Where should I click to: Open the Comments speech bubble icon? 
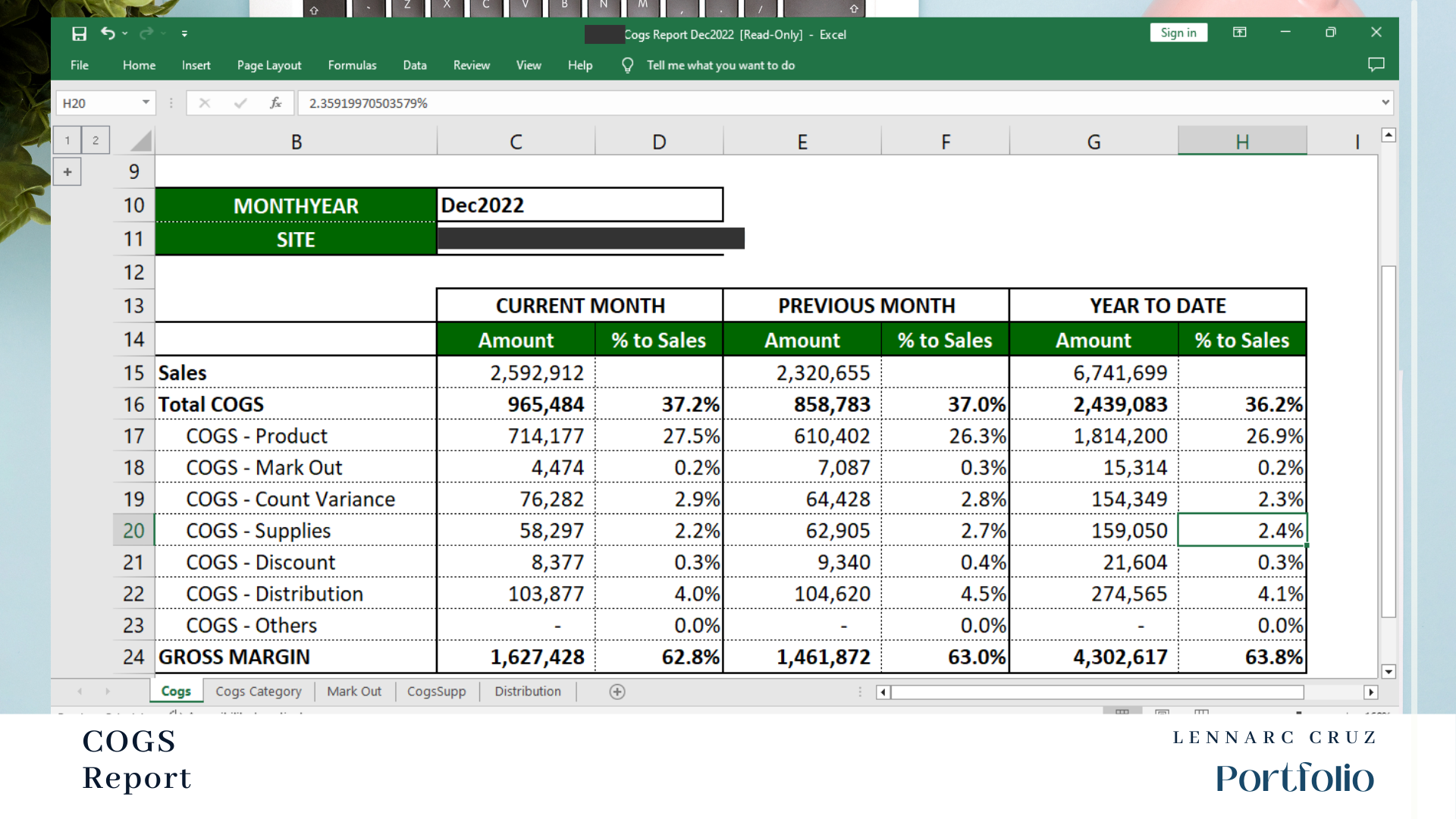(x=1376, y=64)
